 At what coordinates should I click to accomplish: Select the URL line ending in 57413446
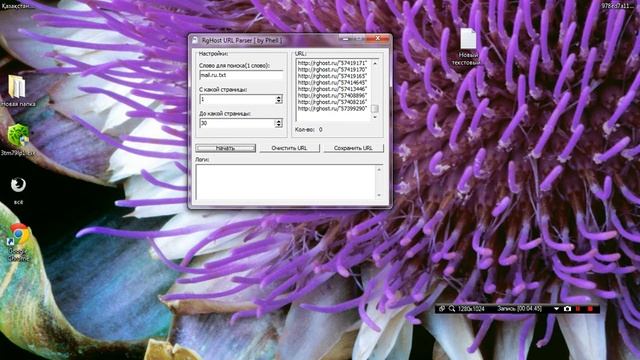[x=332, y=89]
